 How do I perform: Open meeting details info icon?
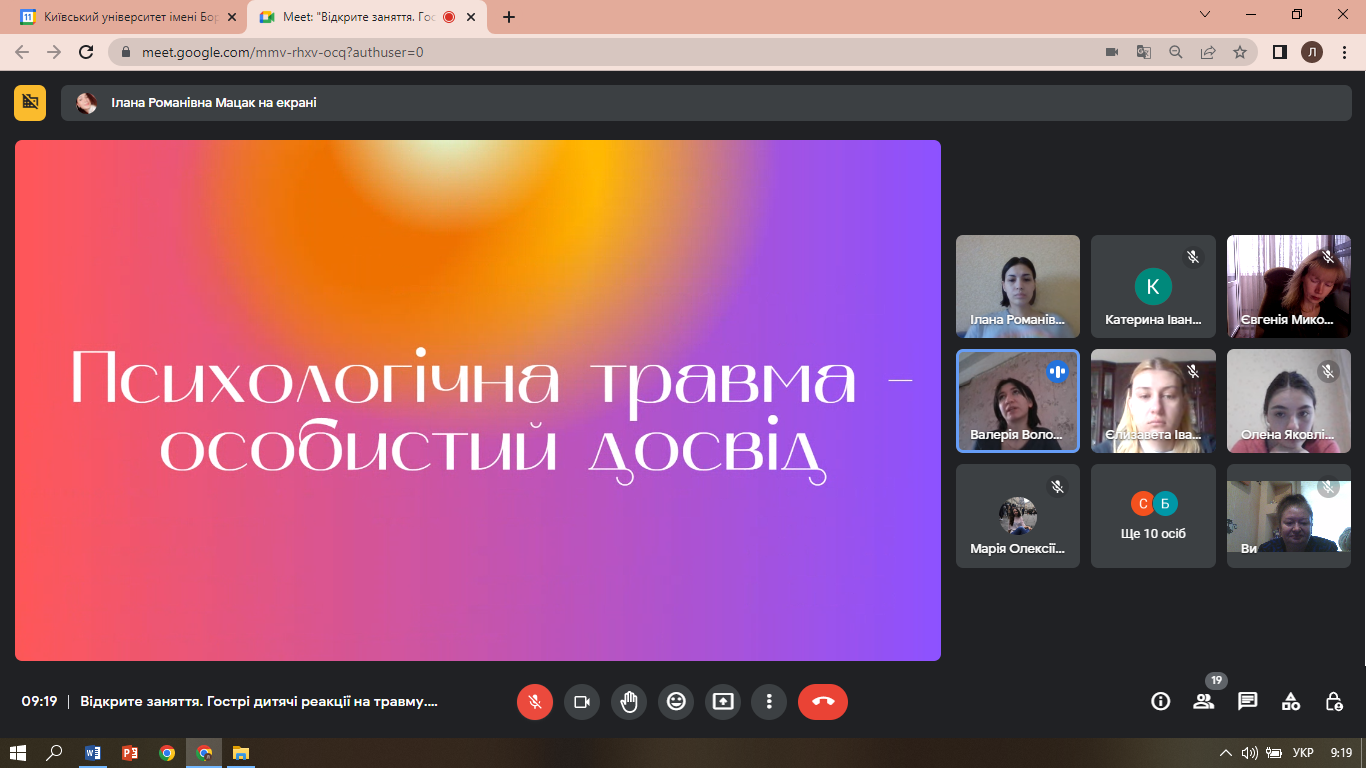pyautogui.click(x=1161, y=702)
